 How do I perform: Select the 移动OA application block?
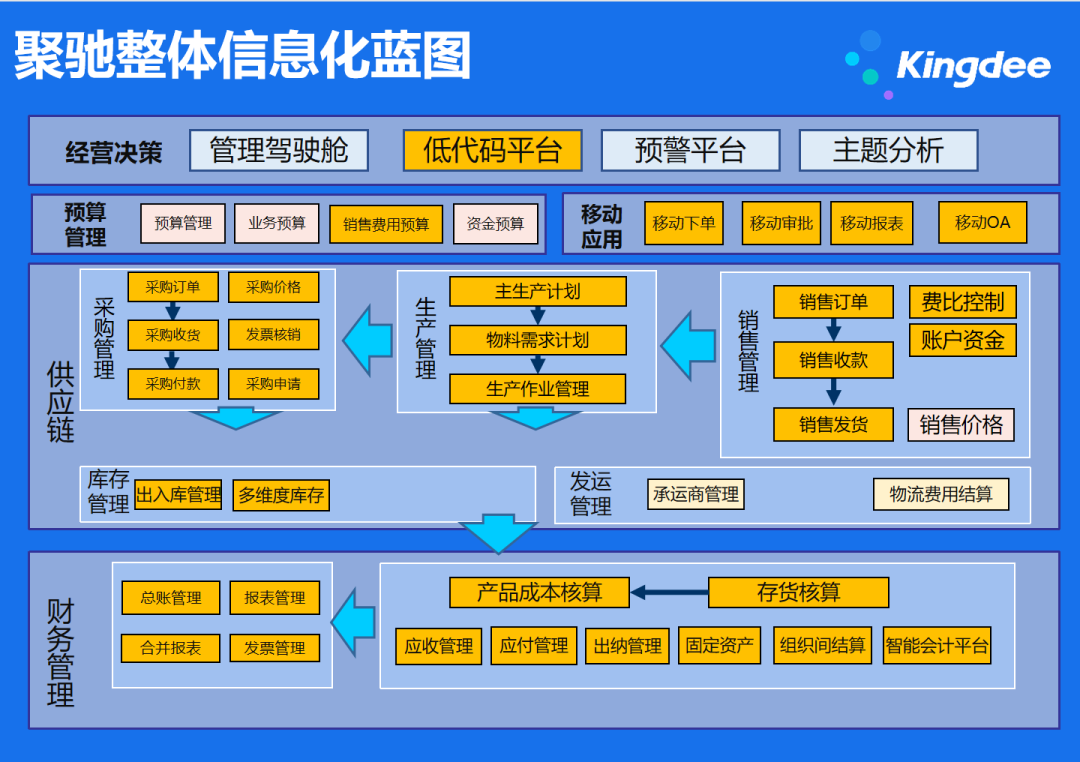coord(982,222)
